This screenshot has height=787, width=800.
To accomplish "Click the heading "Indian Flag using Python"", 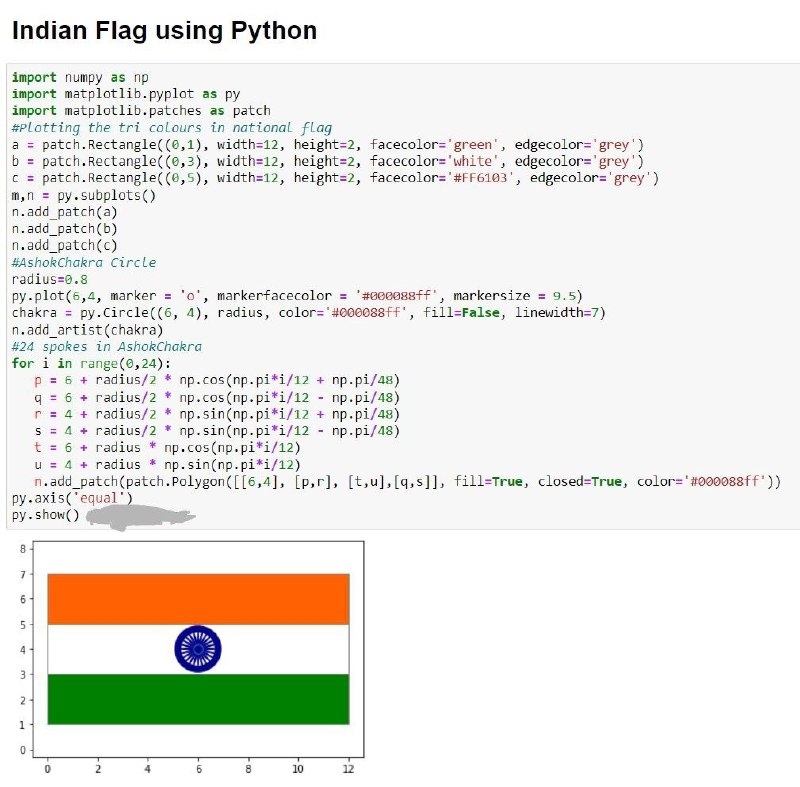I will 164,31.
